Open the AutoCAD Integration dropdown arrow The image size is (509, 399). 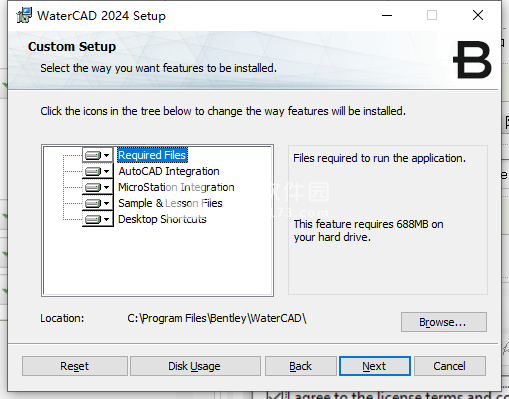106,171
